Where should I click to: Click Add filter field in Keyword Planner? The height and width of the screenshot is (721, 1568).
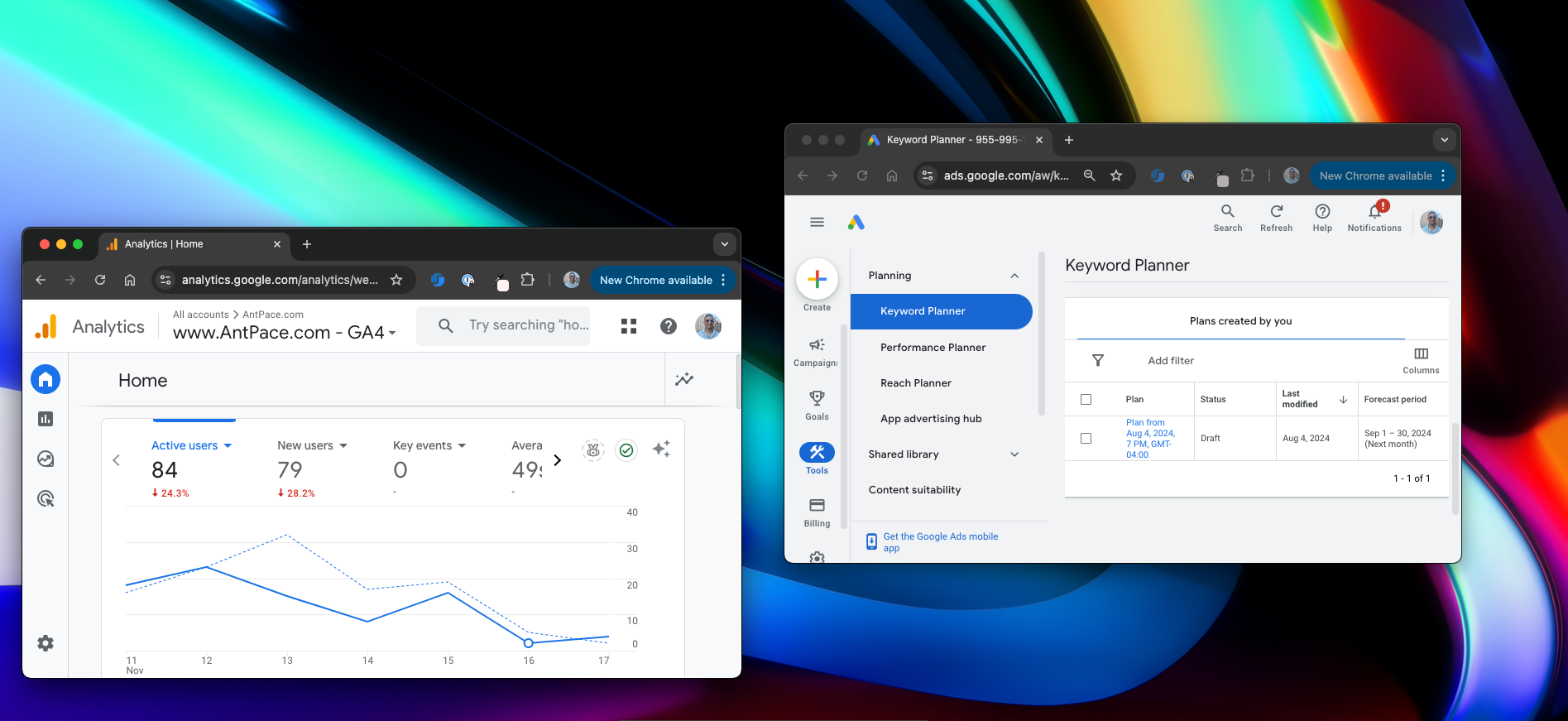(1171, 361)
